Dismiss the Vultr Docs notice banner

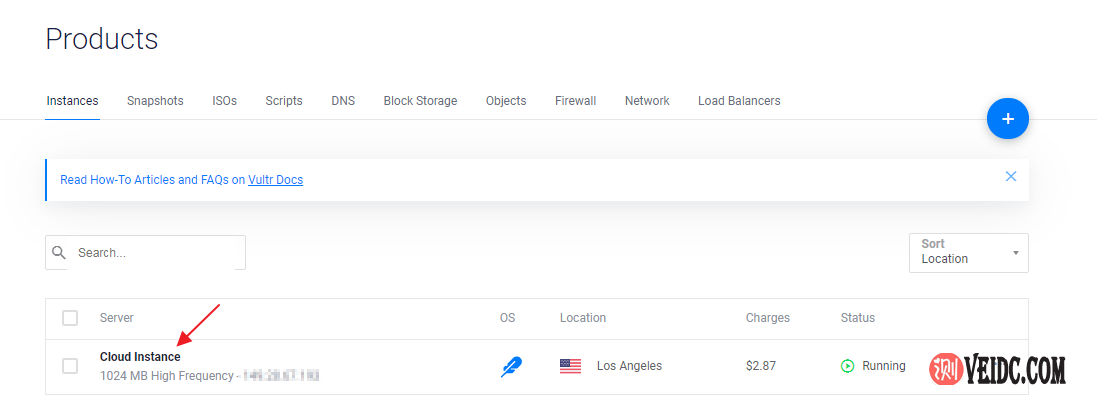coord(1010,176)
